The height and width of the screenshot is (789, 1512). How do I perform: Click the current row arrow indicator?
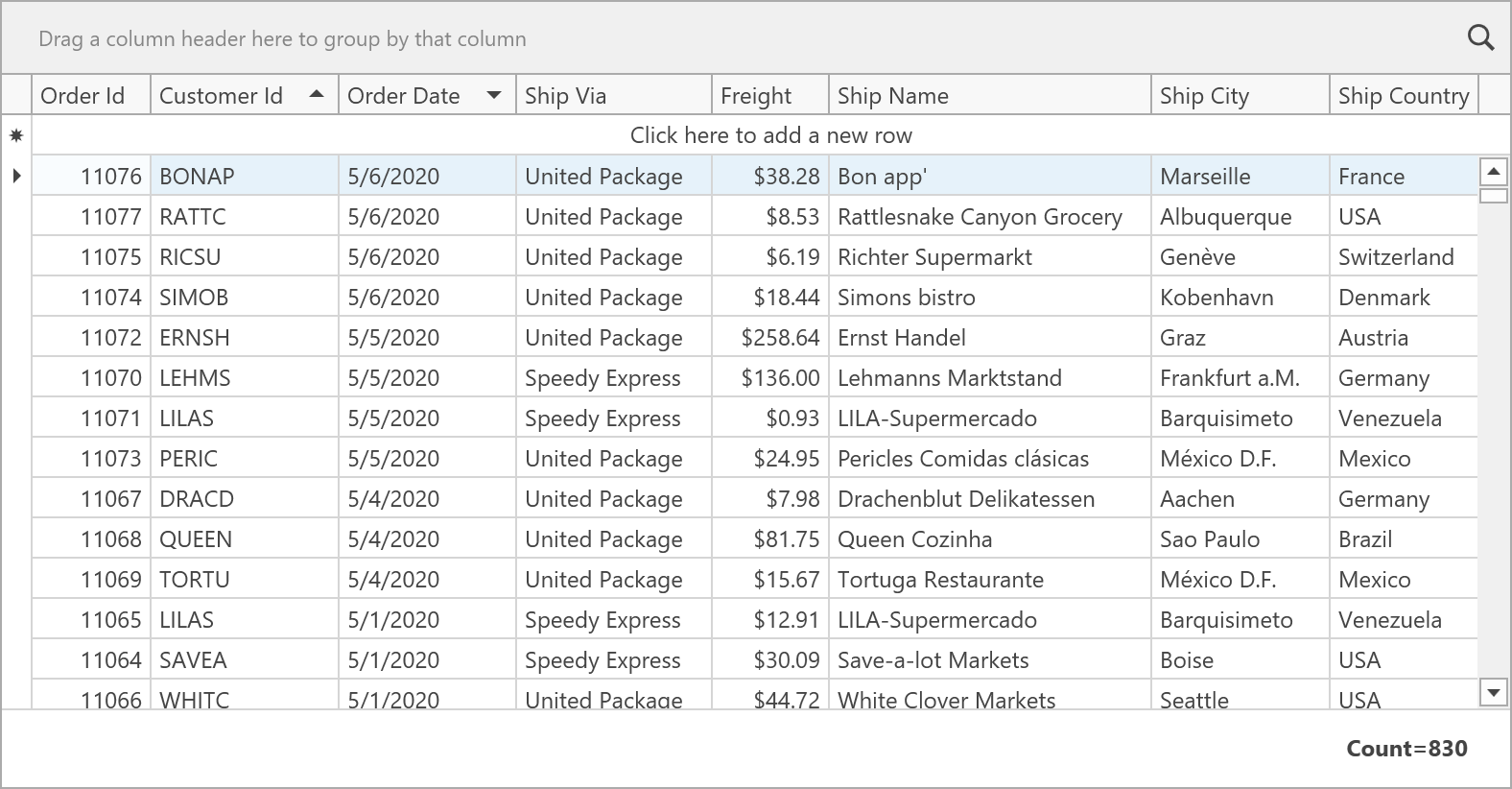coord(16,176)
